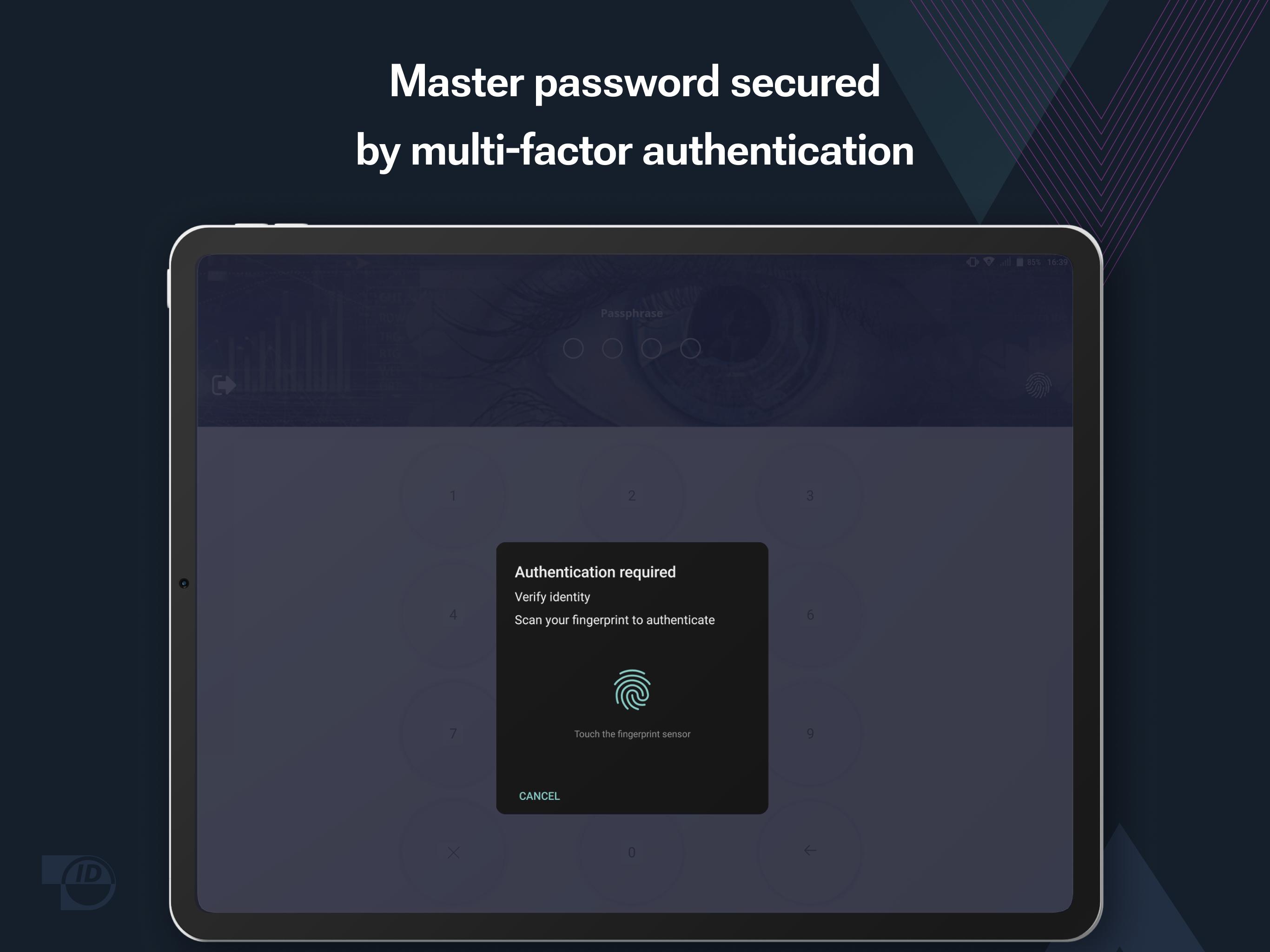This screenshot has height=952, width=1270.
Task: Click the battery indicator in status bar
Action: pos(1012,264)
